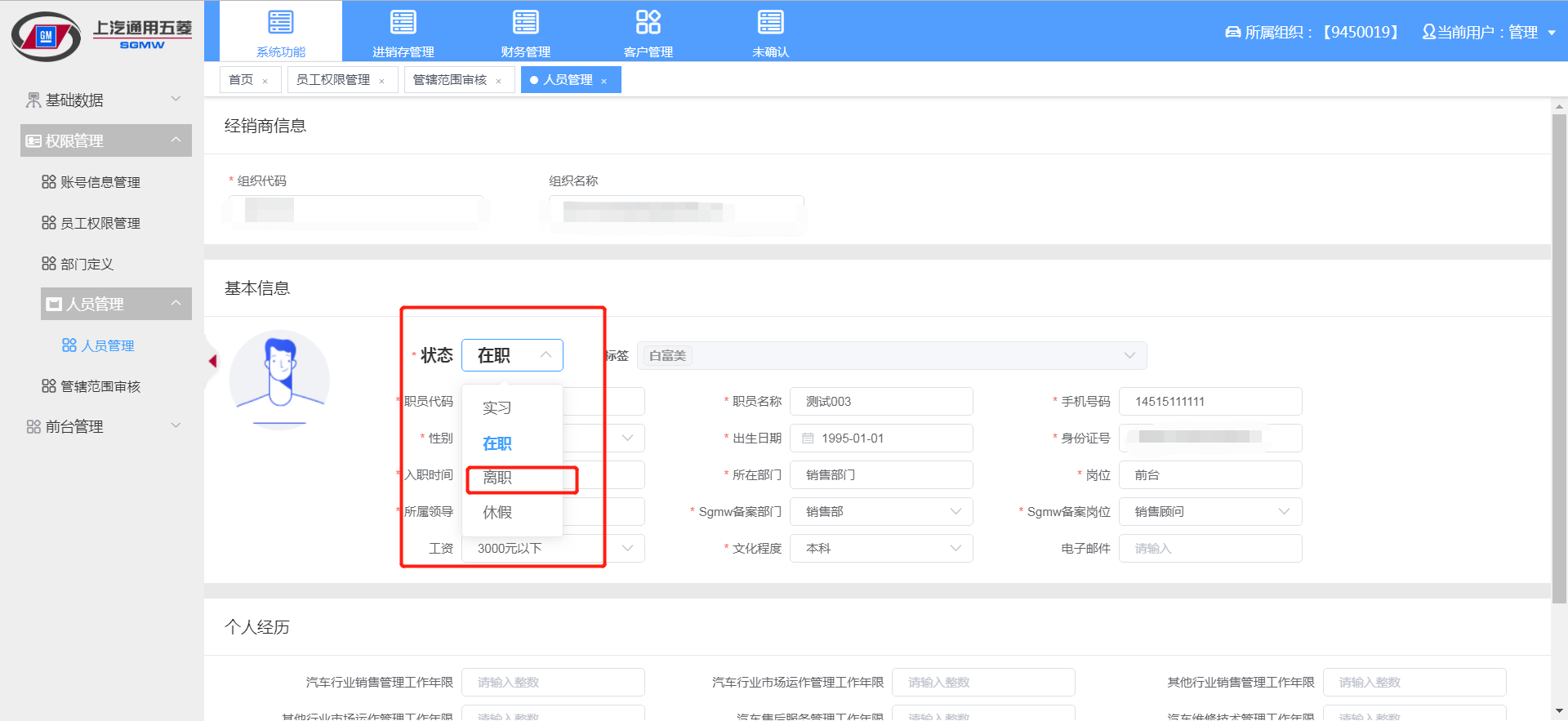
Task: Switch to the 首页 page tab
Action: (241, 80)
